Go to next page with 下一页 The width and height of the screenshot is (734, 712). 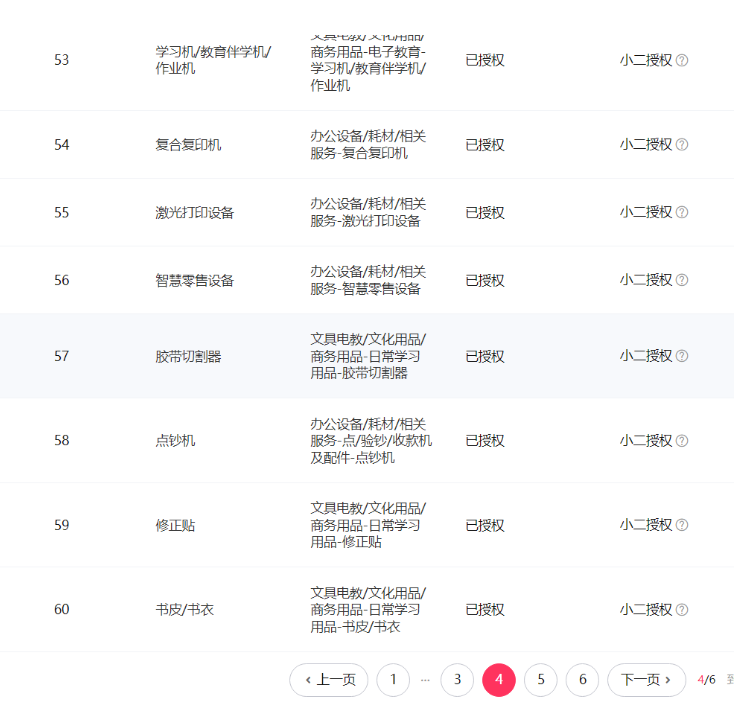tap(646, 680)
